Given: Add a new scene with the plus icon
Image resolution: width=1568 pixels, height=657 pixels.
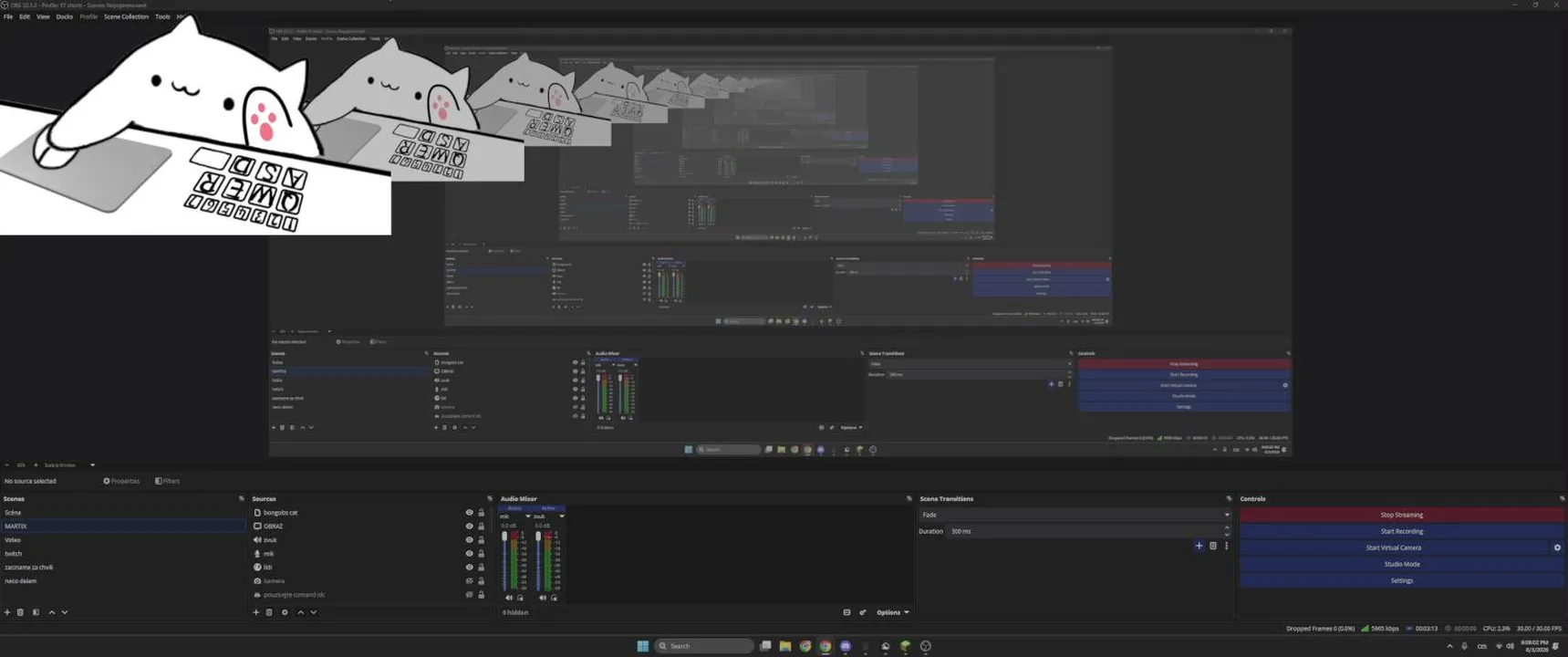Looking at the screenshot, I should (7, 612).
